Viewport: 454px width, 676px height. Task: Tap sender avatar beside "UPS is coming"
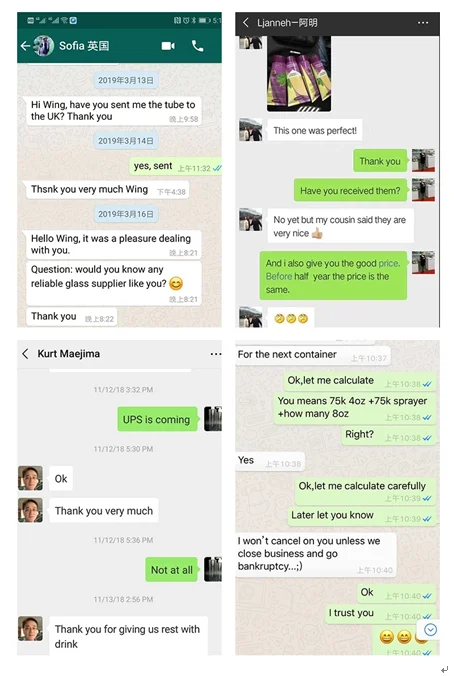coord(213,419)
